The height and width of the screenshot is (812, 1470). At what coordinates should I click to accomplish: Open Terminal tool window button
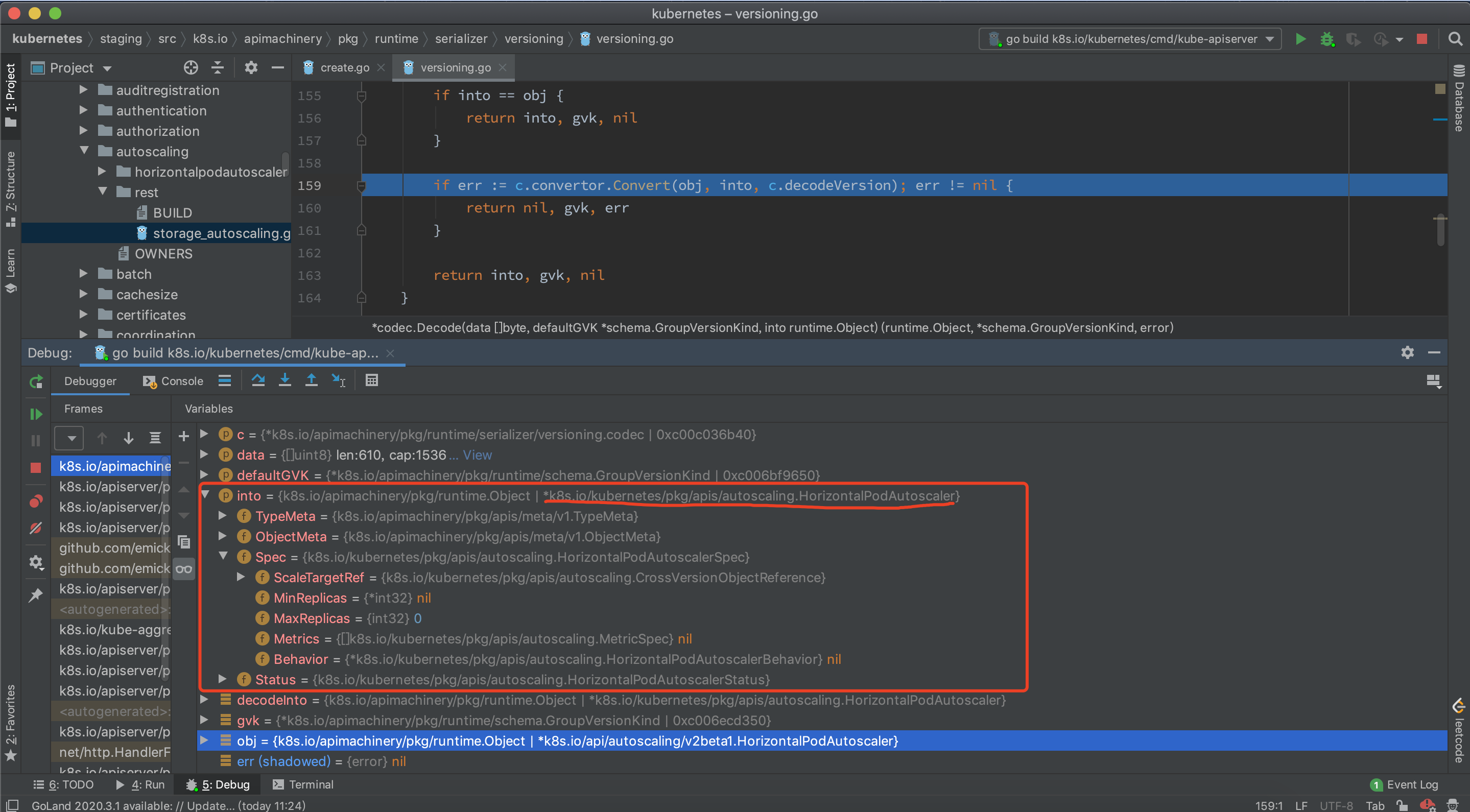(x=303, y=784)
